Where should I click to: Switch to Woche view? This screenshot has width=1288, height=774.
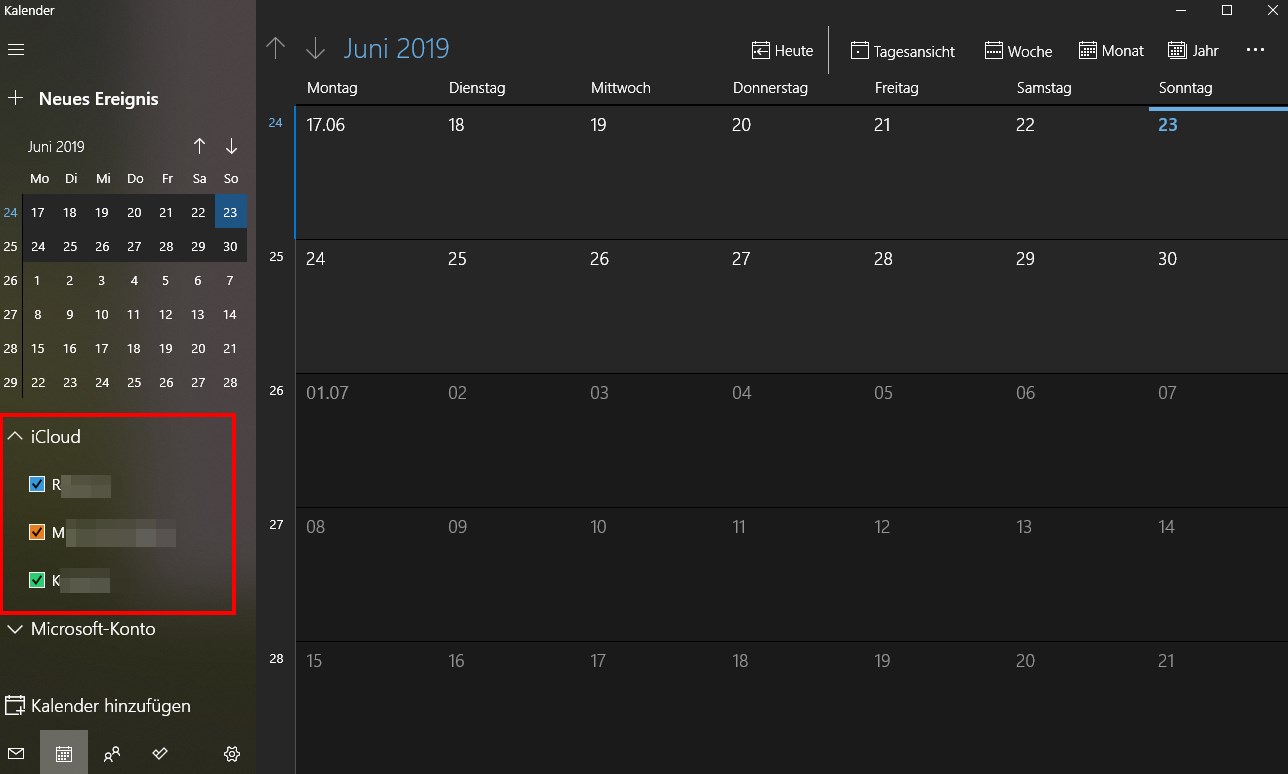point(1018,50)
